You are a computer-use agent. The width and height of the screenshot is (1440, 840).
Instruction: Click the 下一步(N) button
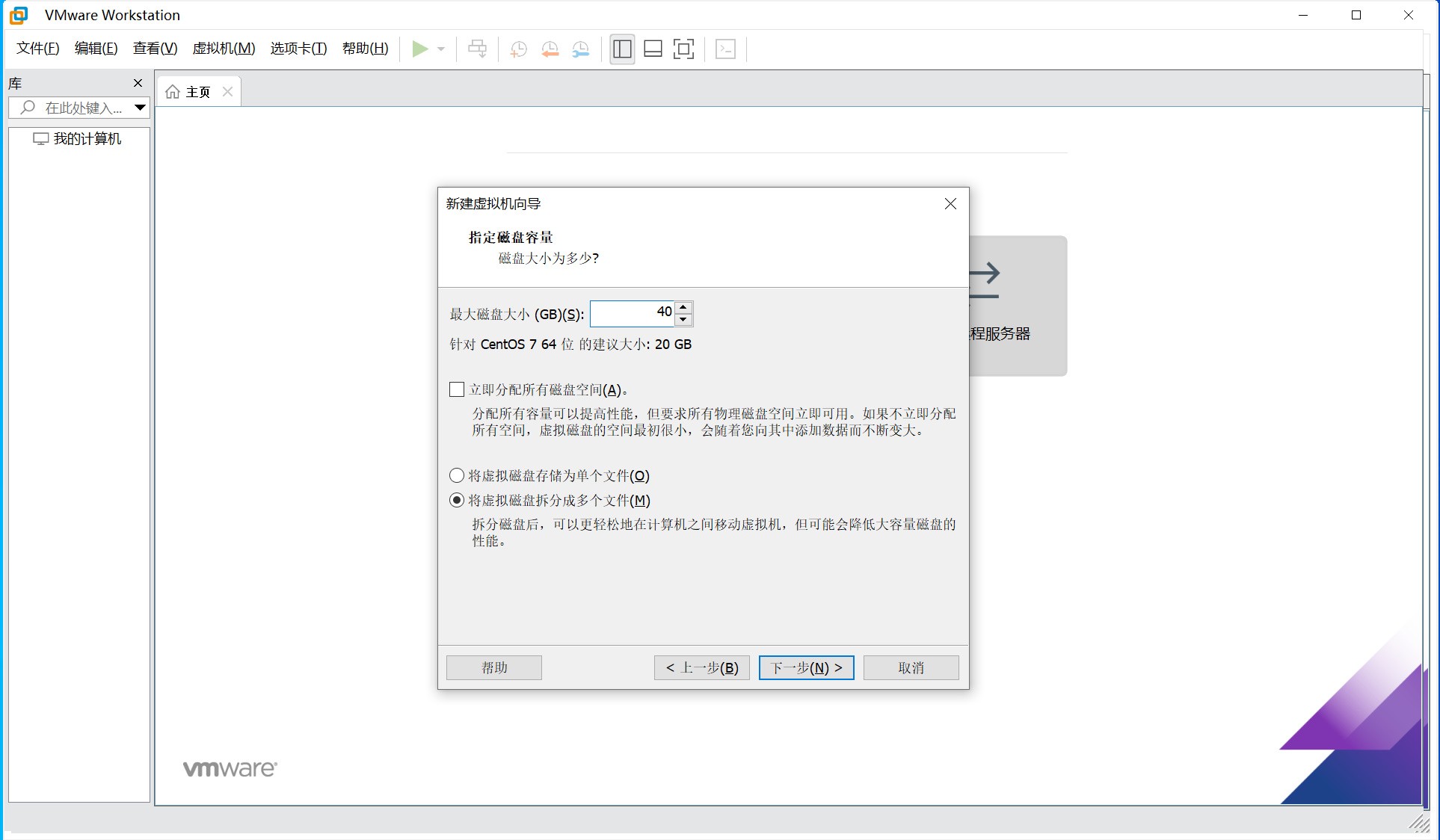point(806,667)
